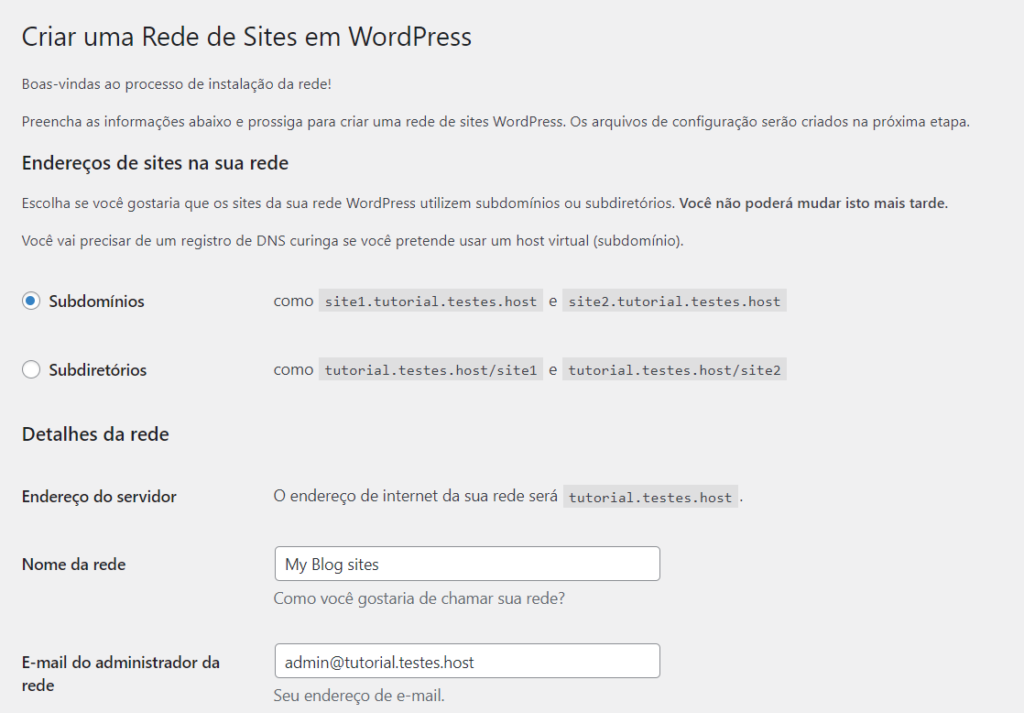Screen dimensions: 1024x713
Task: Click the Nome da rede field label
Action: [x=74, y=564]
